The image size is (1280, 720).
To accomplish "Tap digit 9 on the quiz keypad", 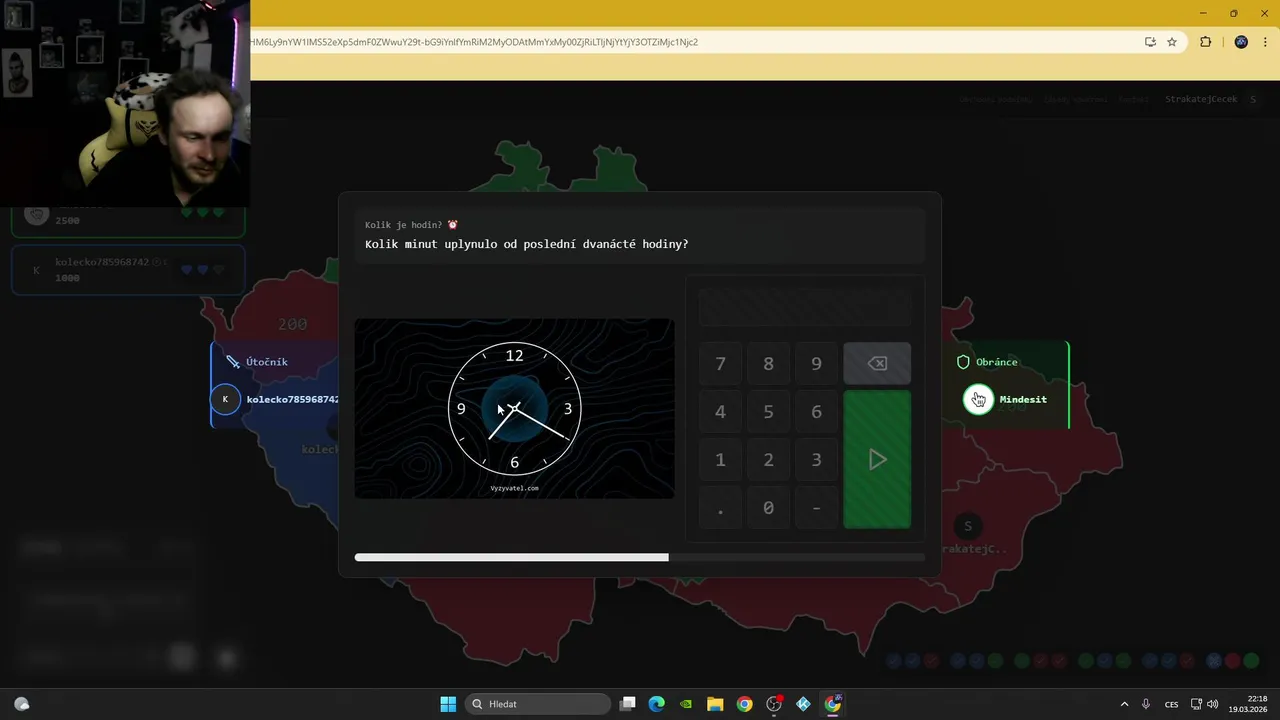I will tap(816, 364).
